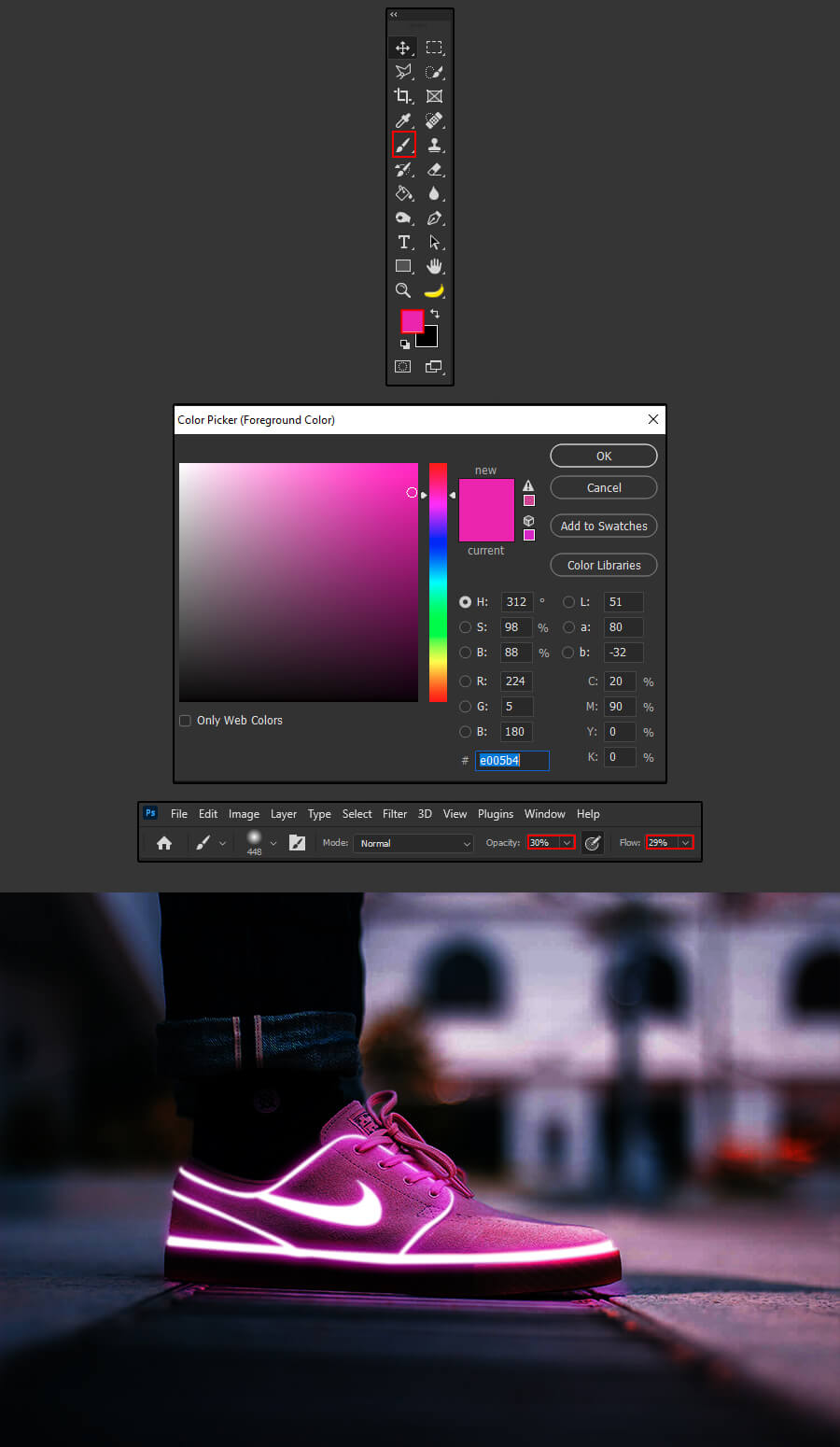
Task: Select the Rectangular Marquee tool
Action: click(434, 48)
